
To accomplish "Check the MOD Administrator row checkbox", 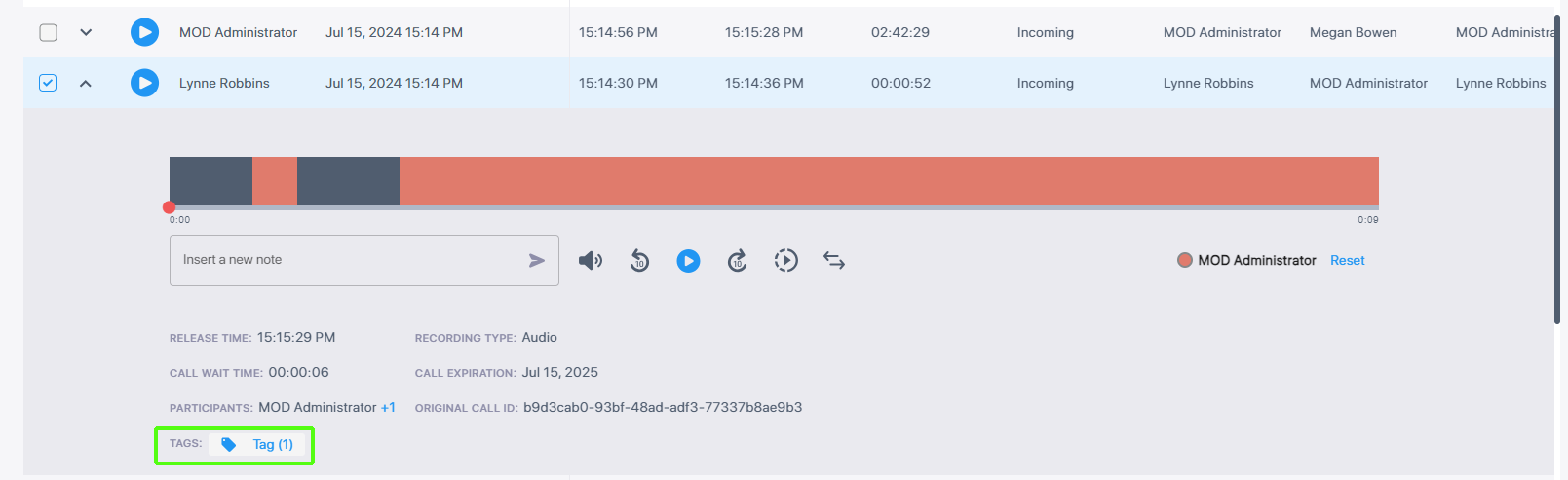I will [48, 32].
